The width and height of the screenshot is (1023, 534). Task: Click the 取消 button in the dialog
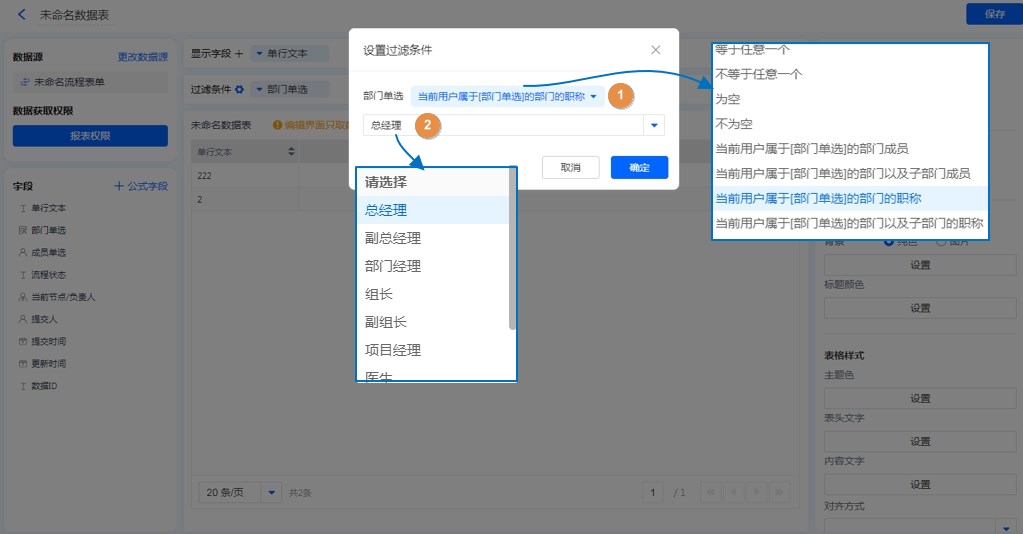(570, 168)
